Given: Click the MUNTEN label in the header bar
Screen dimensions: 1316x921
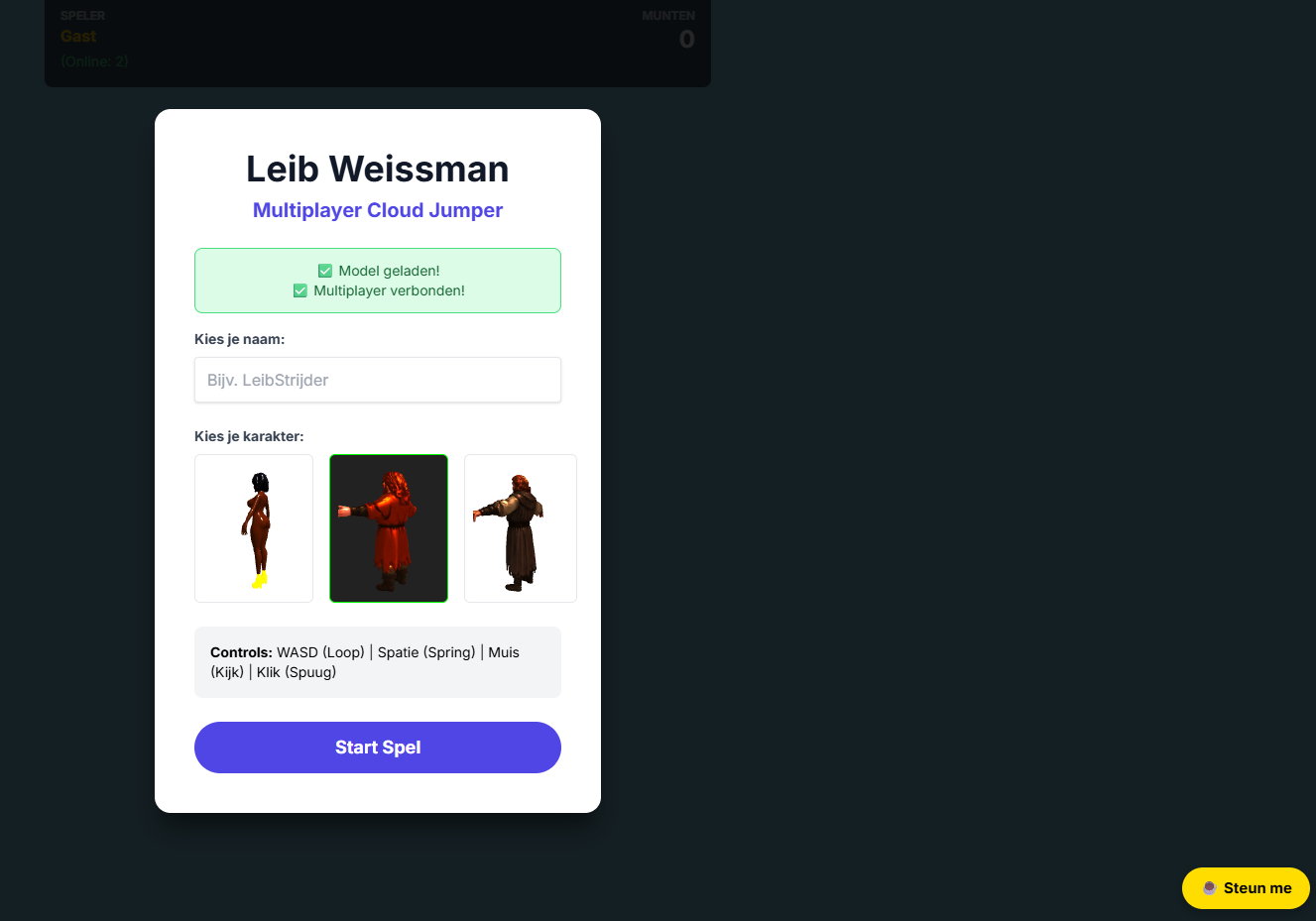Looking at the screenshot, I should [668, 16].
